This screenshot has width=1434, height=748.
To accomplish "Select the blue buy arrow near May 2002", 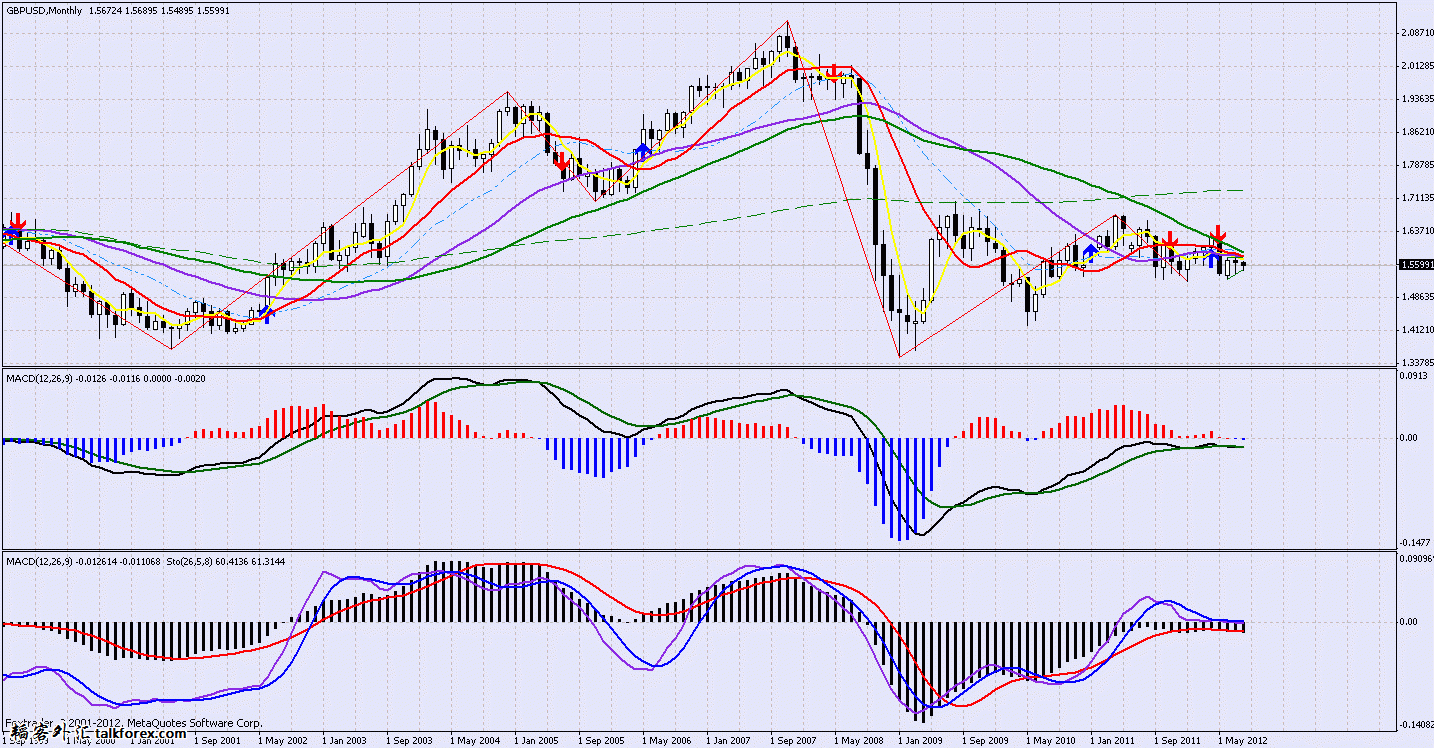I will click(x=265, y=313).
